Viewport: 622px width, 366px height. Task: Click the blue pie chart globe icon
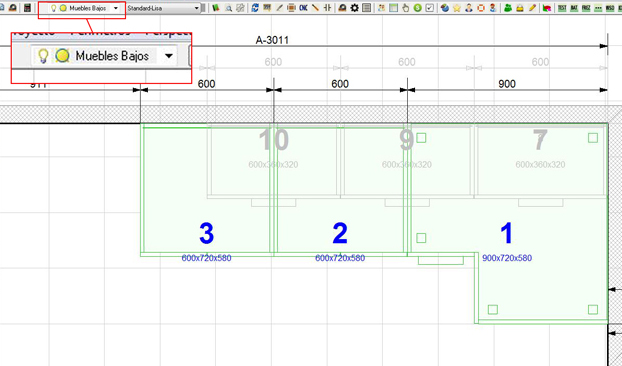point(445,8)
